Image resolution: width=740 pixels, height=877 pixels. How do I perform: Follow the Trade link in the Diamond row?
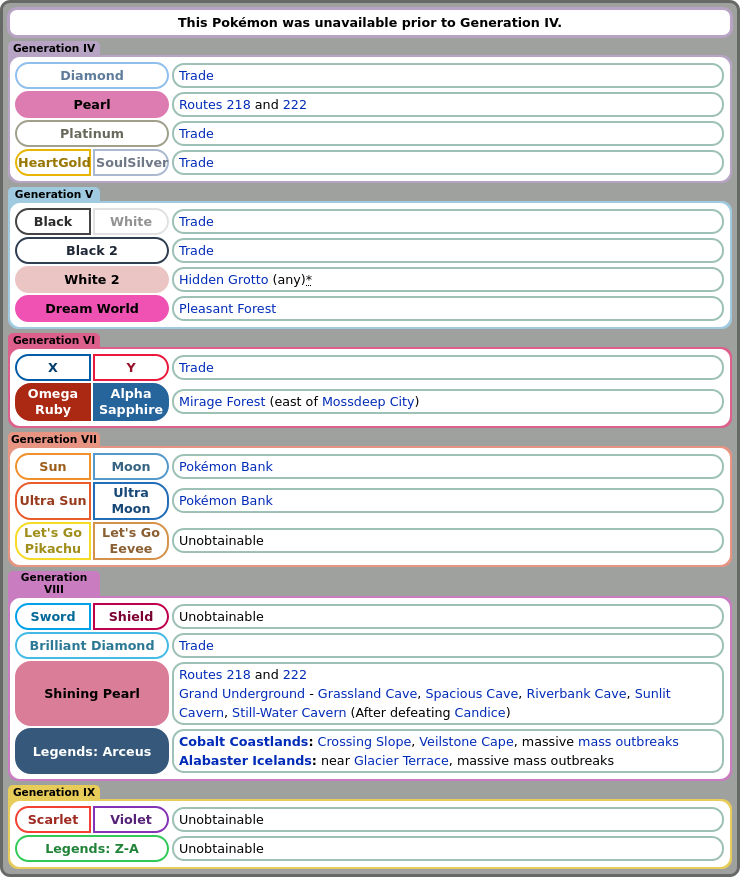tap(196, 76)
